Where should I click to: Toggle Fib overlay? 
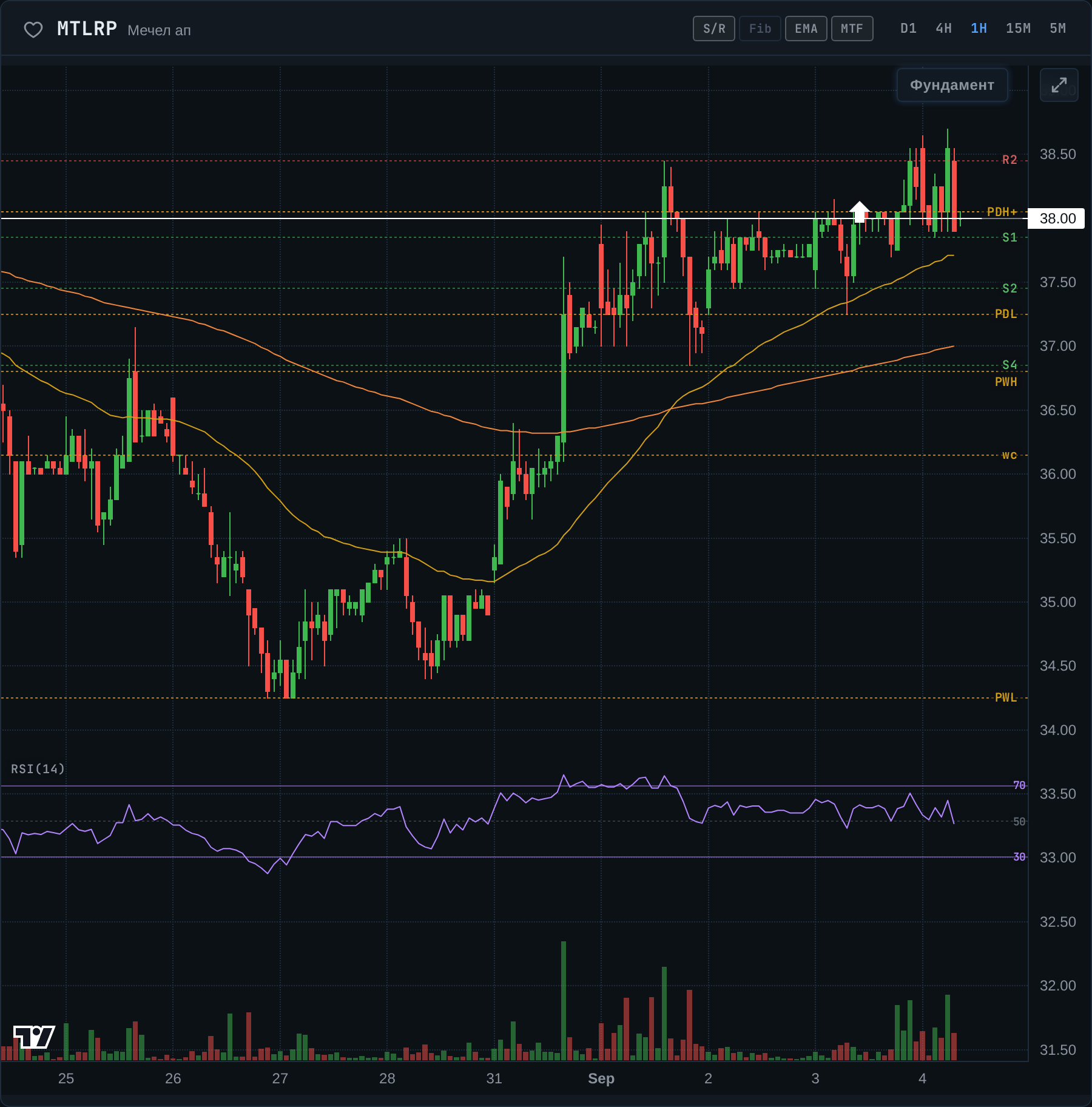(760, 29)
